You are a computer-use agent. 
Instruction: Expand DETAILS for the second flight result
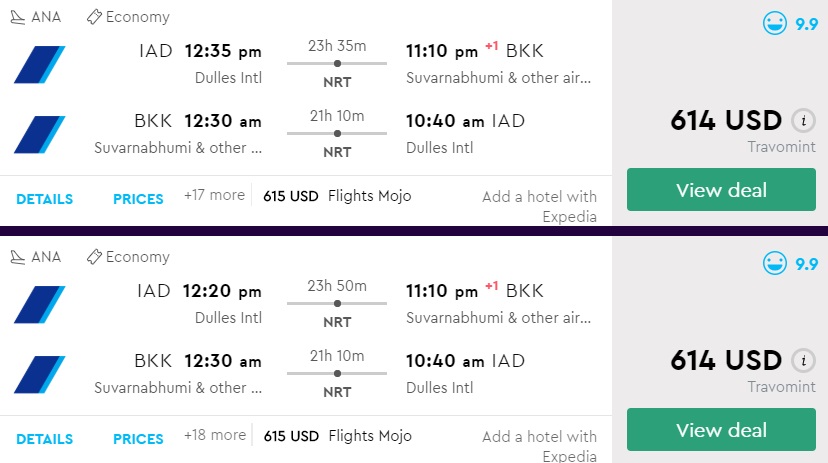[44, 439]
